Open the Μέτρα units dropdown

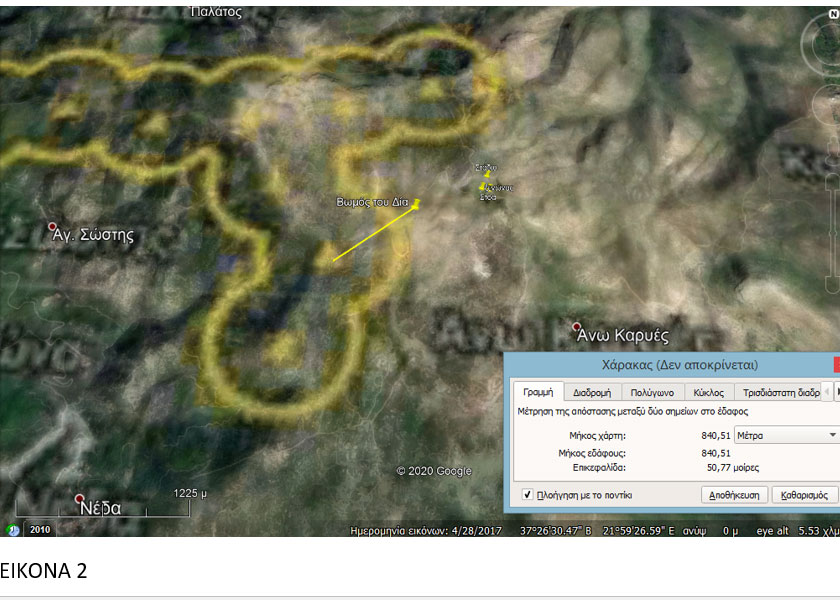tap(786, 435)
